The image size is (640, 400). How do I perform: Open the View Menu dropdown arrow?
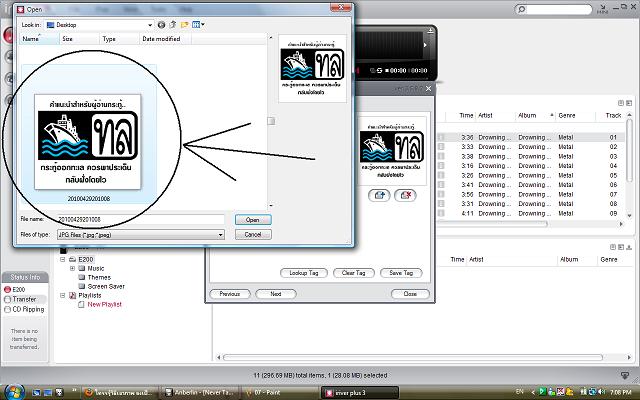click(x=203, y=24)
